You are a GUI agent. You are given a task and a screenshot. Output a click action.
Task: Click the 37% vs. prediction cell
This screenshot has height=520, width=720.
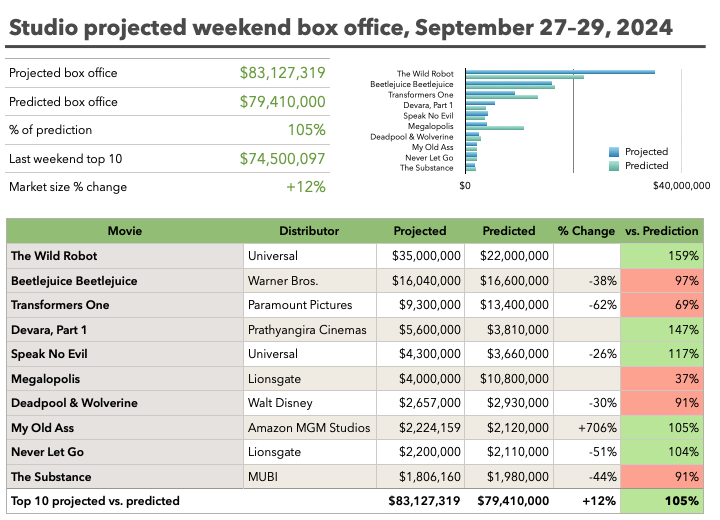pos(662,379)
